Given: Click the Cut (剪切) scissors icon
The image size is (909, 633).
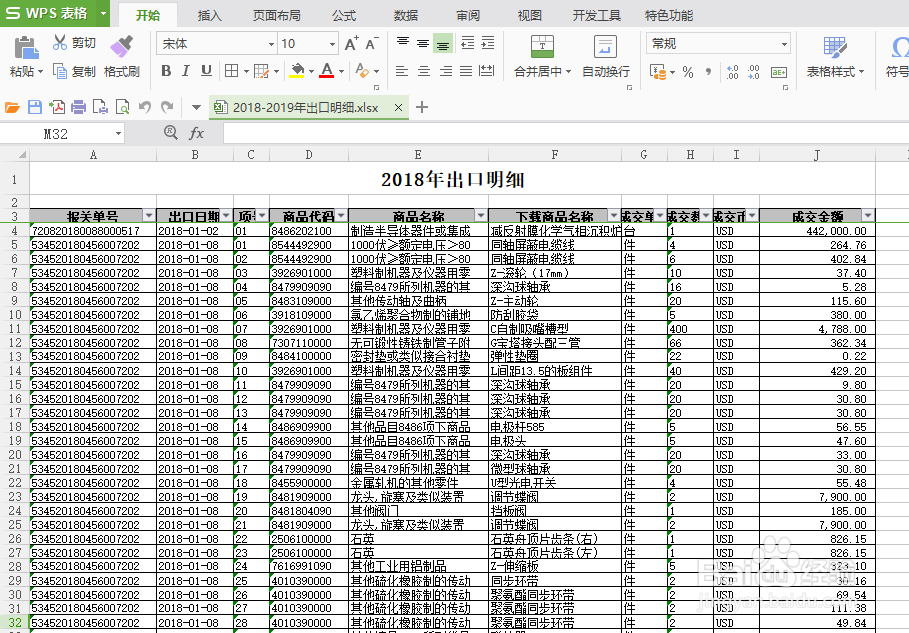Looking at the screenshot, I should pos(60,42).
